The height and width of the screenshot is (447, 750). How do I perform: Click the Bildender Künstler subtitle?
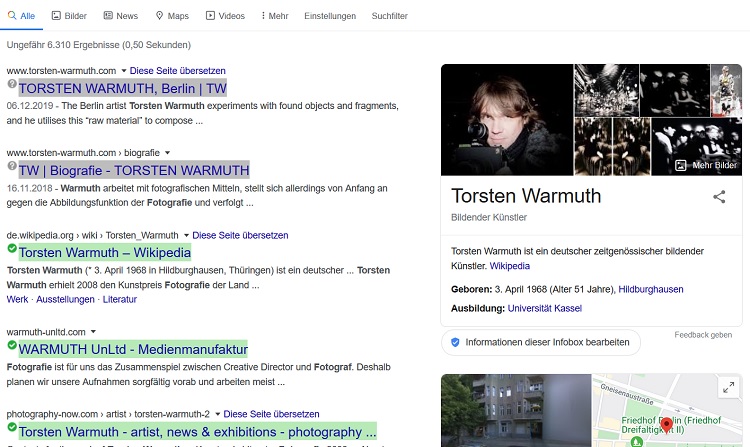click(489, 218)
